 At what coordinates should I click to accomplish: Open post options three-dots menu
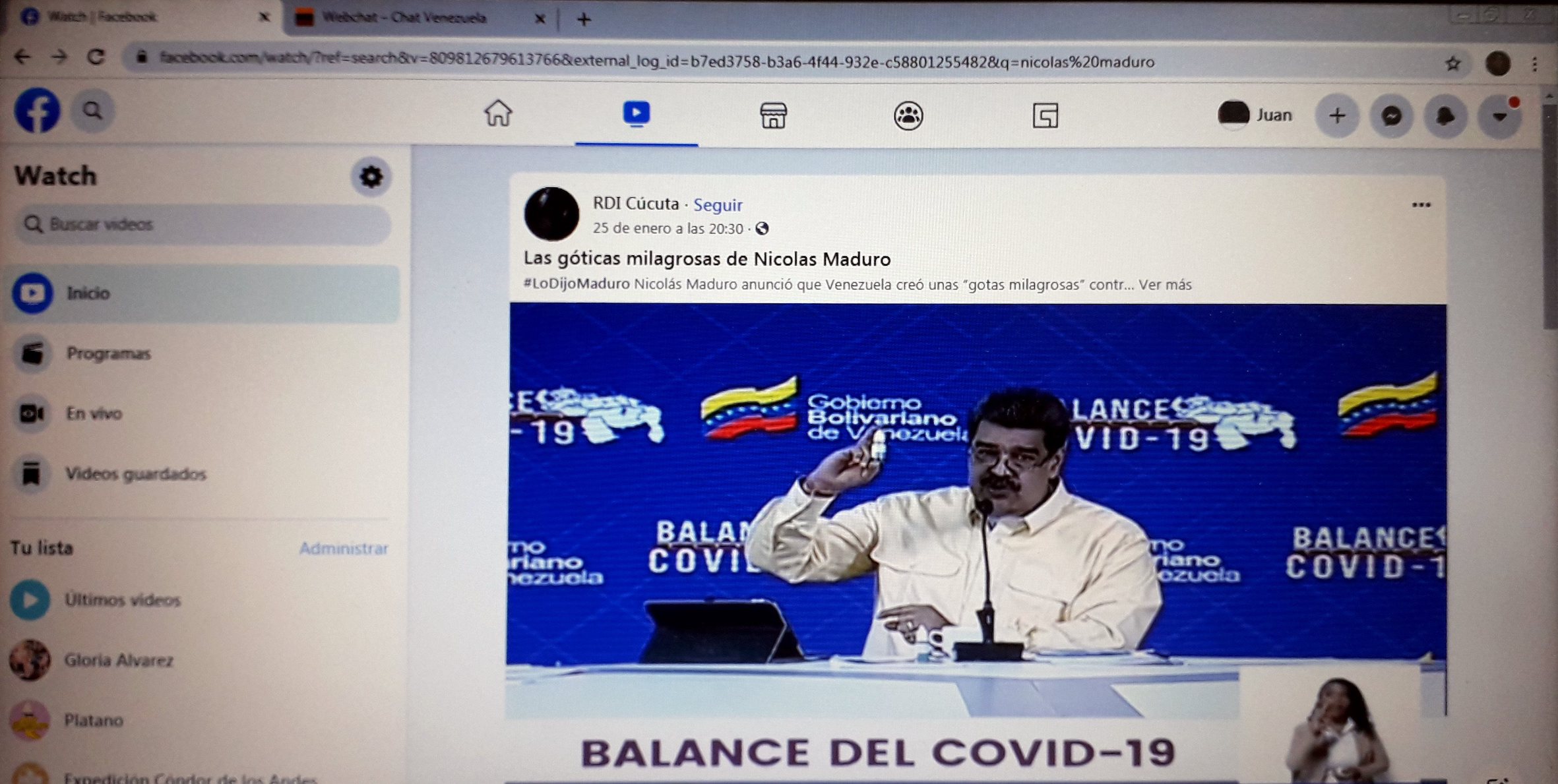pyautogui.click(x=1421, y=205)
